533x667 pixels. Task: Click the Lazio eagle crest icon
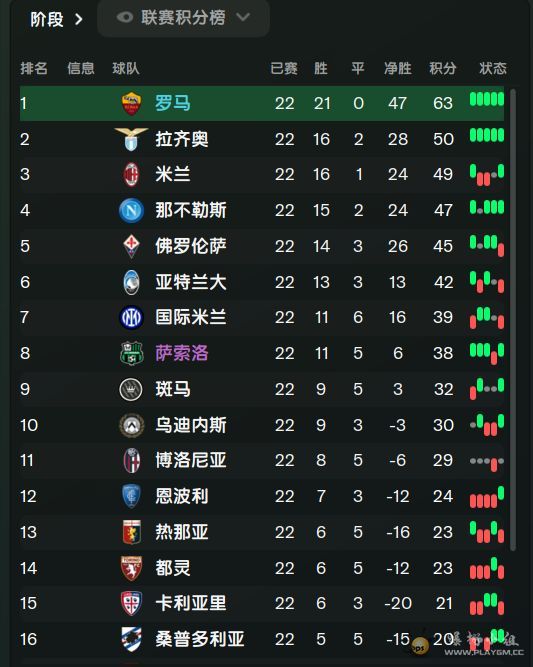point(131,139)
